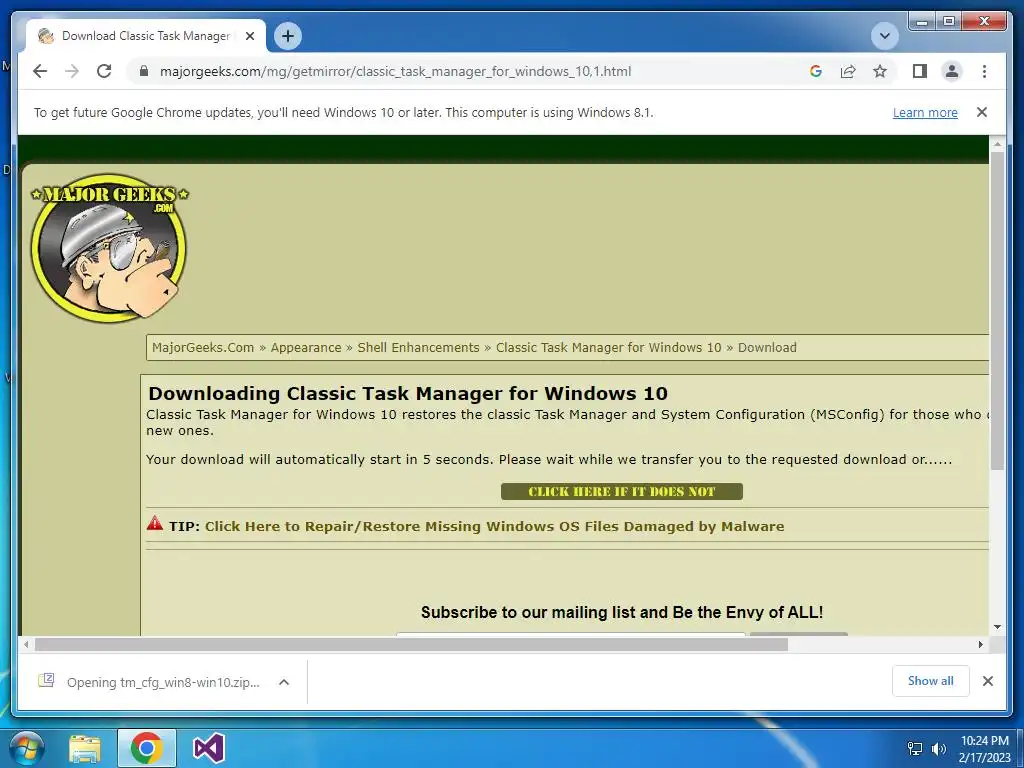Click the scroll left arrow
1024x768 pixels.
click(26, 645)
